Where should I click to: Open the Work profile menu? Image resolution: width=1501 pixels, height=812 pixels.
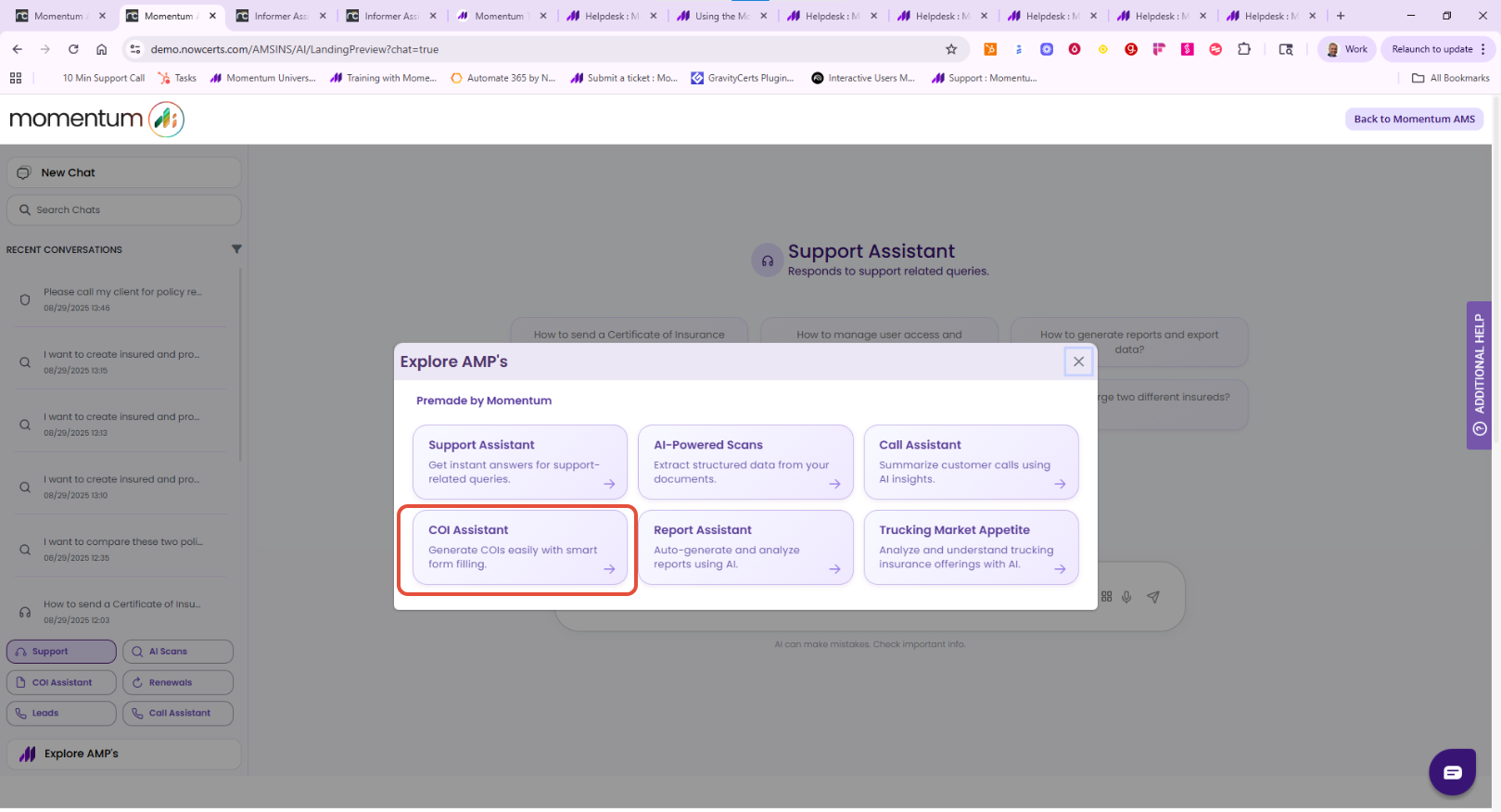click(1347, 49)
